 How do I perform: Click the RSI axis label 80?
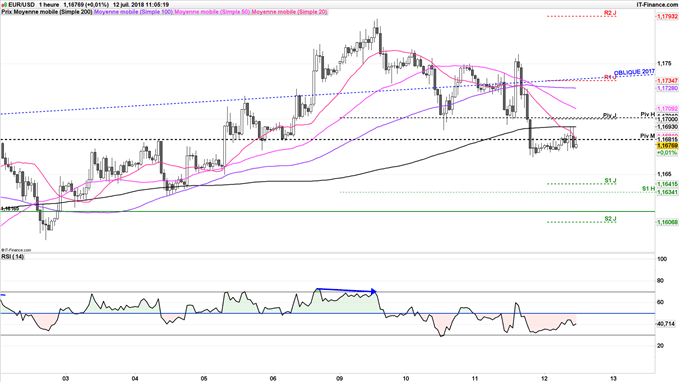click(661, 281)
